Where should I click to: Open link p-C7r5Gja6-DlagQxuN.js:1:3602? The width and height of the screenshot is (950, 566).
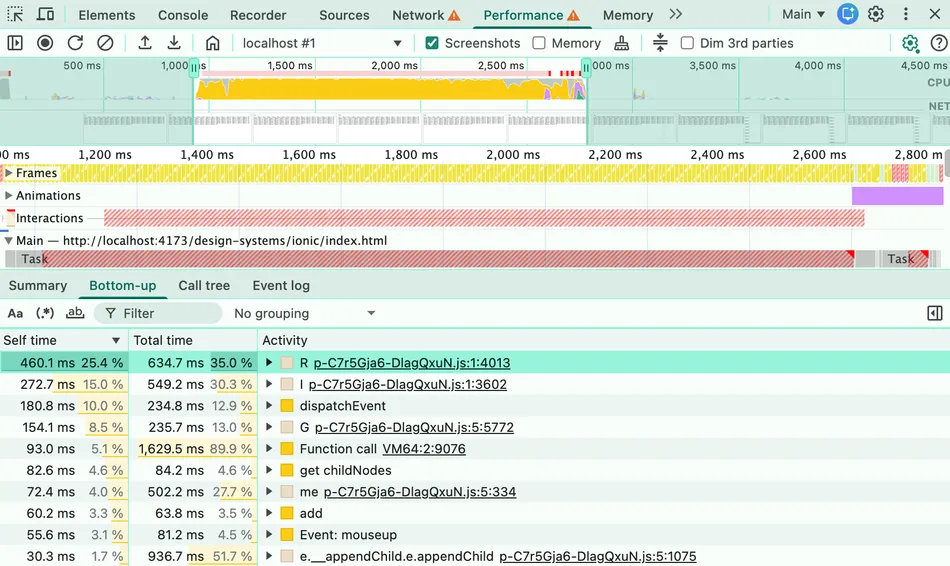click(407, 384)
